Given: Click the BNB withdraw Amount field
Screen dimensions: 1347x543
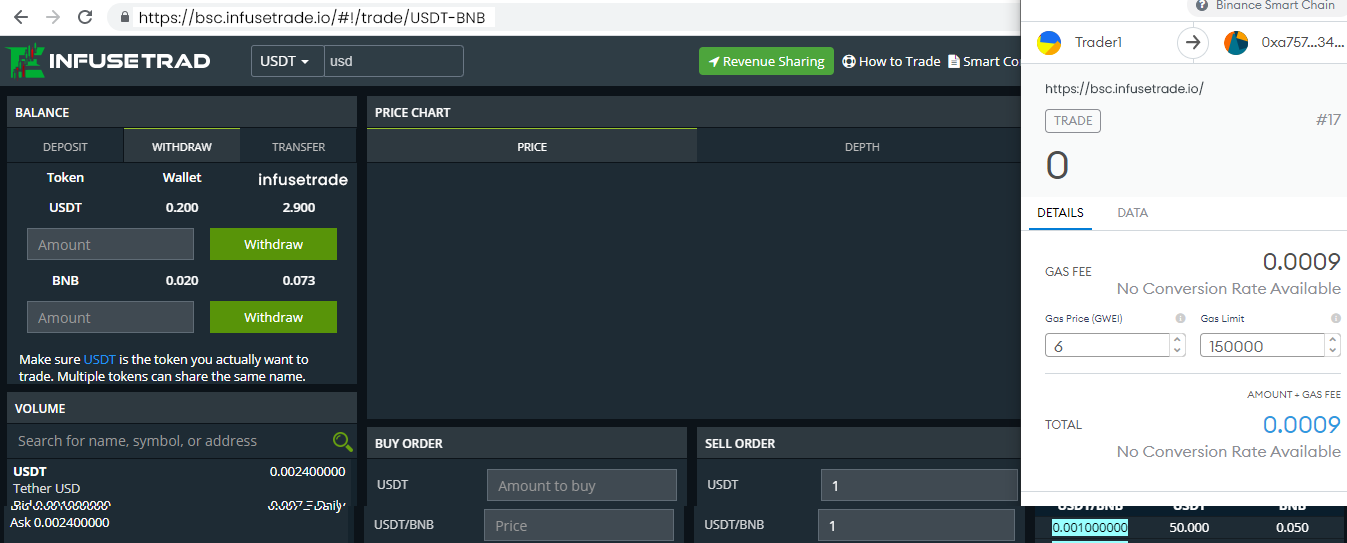Looking at the screenshot, I should tap(110, 317).
